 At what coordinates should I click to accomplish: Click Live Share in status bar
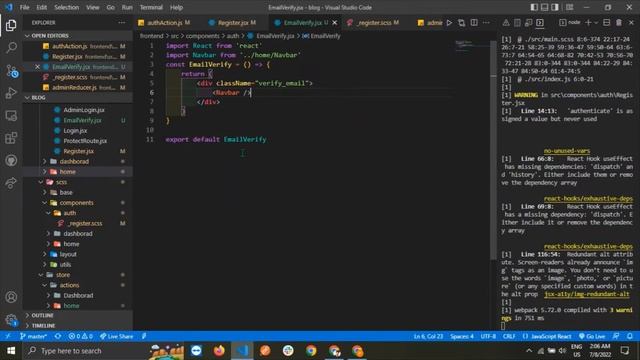(117, 336)
